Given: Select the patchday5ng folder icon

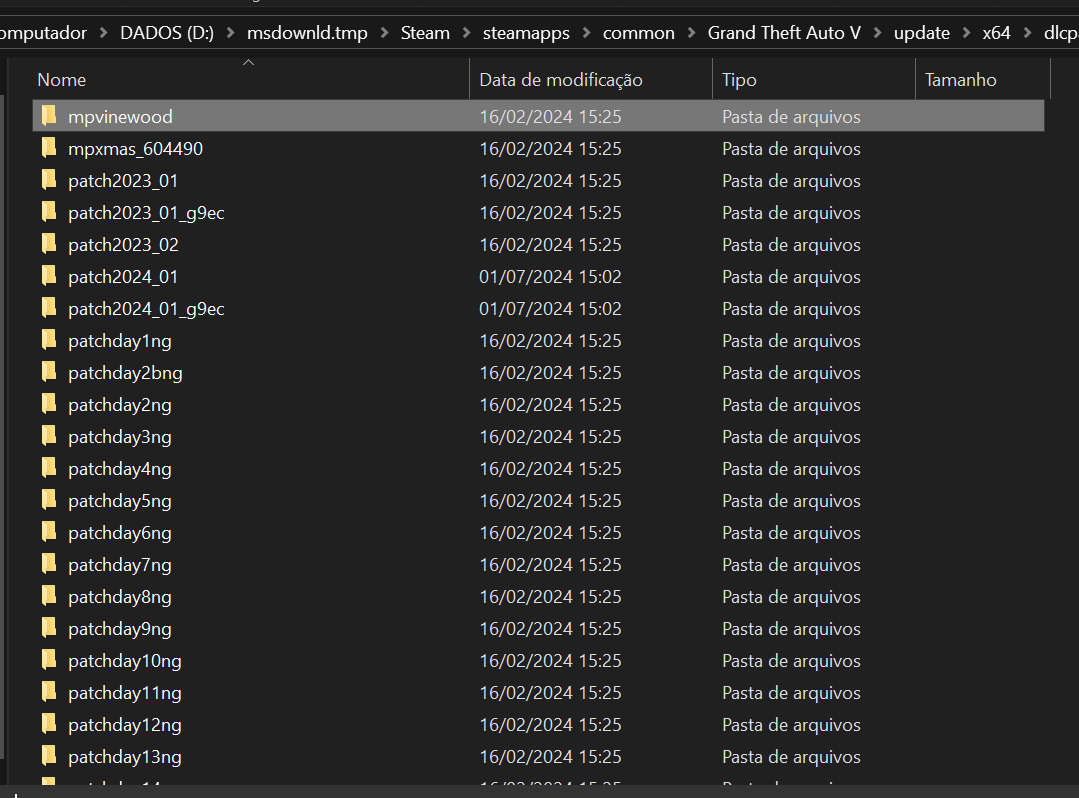Looking at the screenshot, I should (49, 501).
